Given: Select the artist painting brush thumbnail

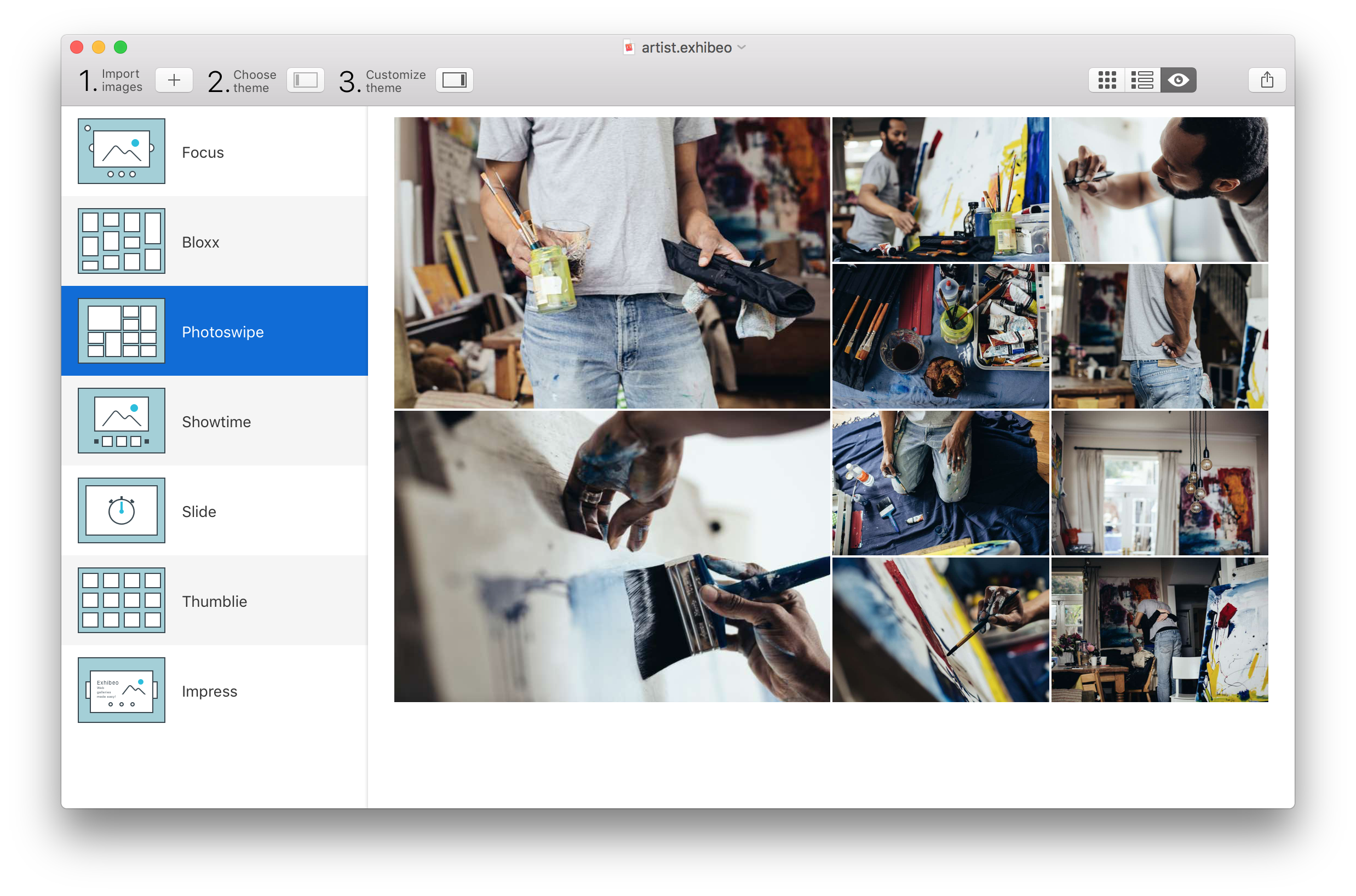Looking at the screenshot, I should coord(612,556).
